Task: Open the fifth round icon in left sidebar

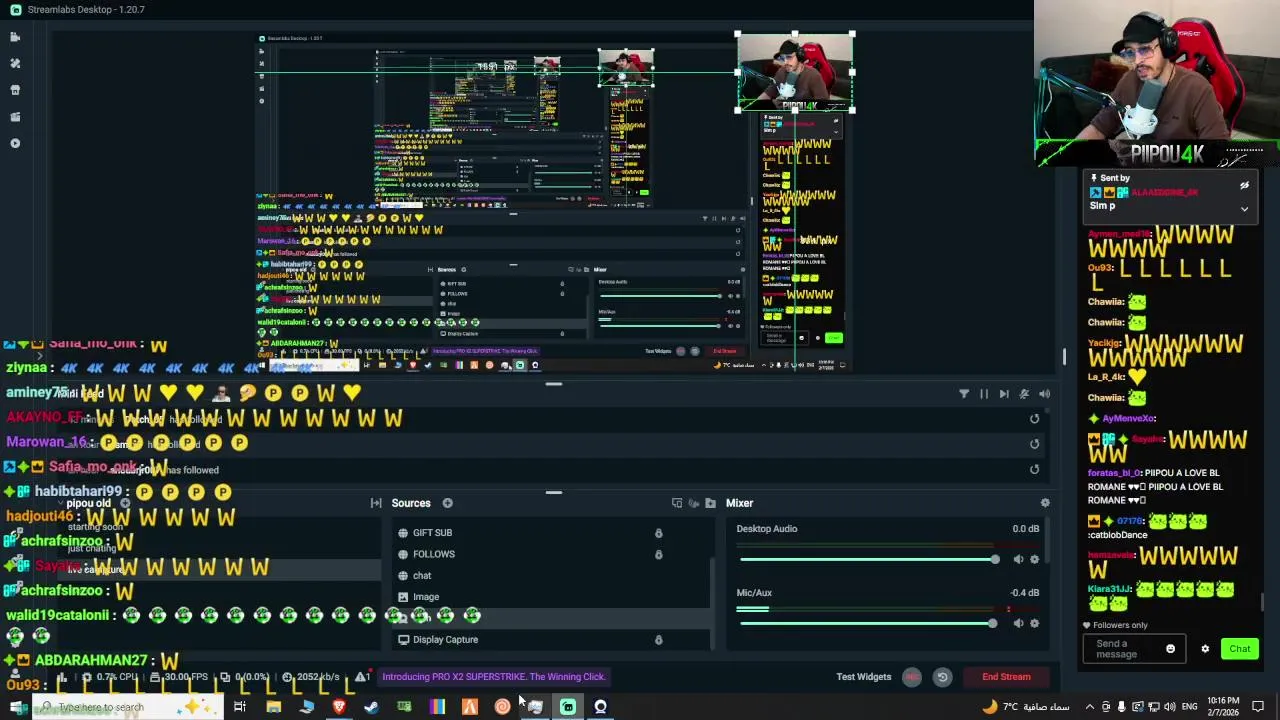Action: click(15, 143)
